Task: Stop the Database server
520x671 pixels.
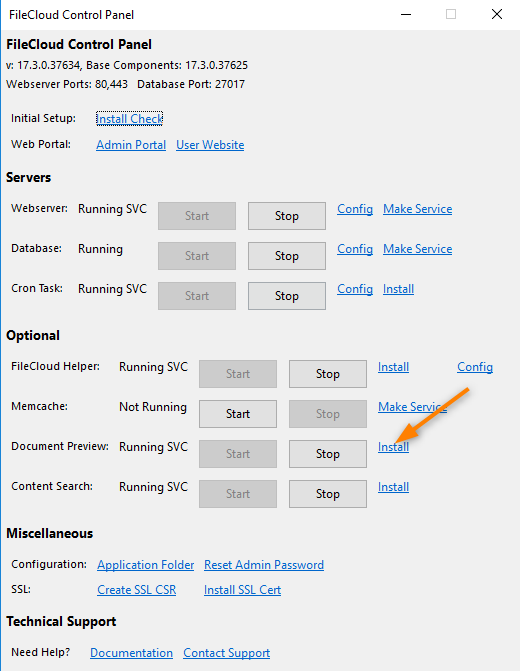Action: click(287, 256)
